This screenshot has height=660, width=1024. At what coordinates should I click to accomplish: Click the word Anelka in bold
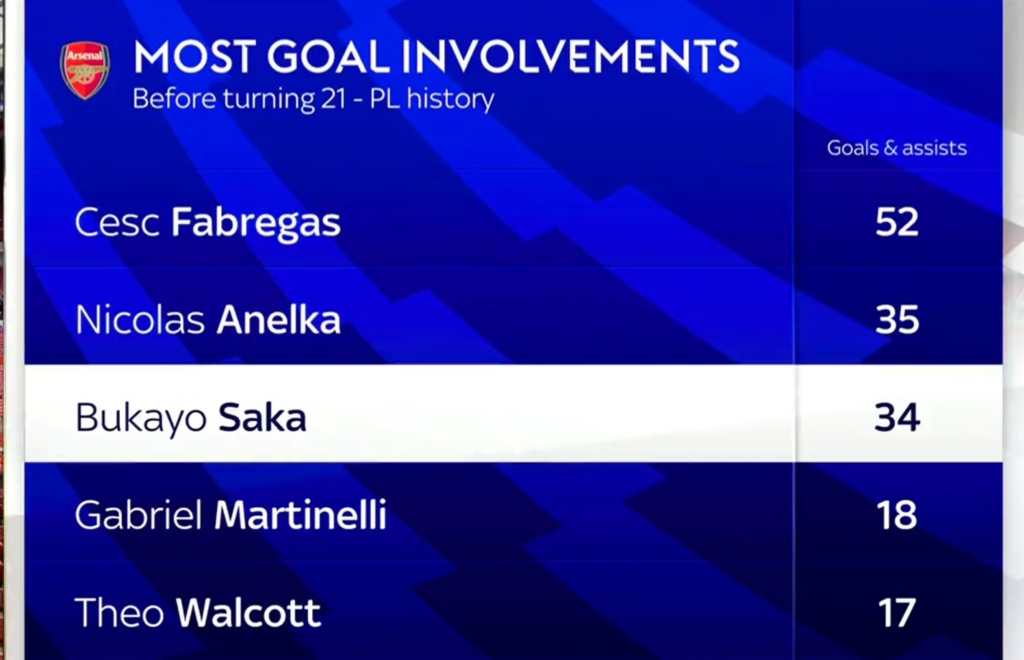coord(279,320)
